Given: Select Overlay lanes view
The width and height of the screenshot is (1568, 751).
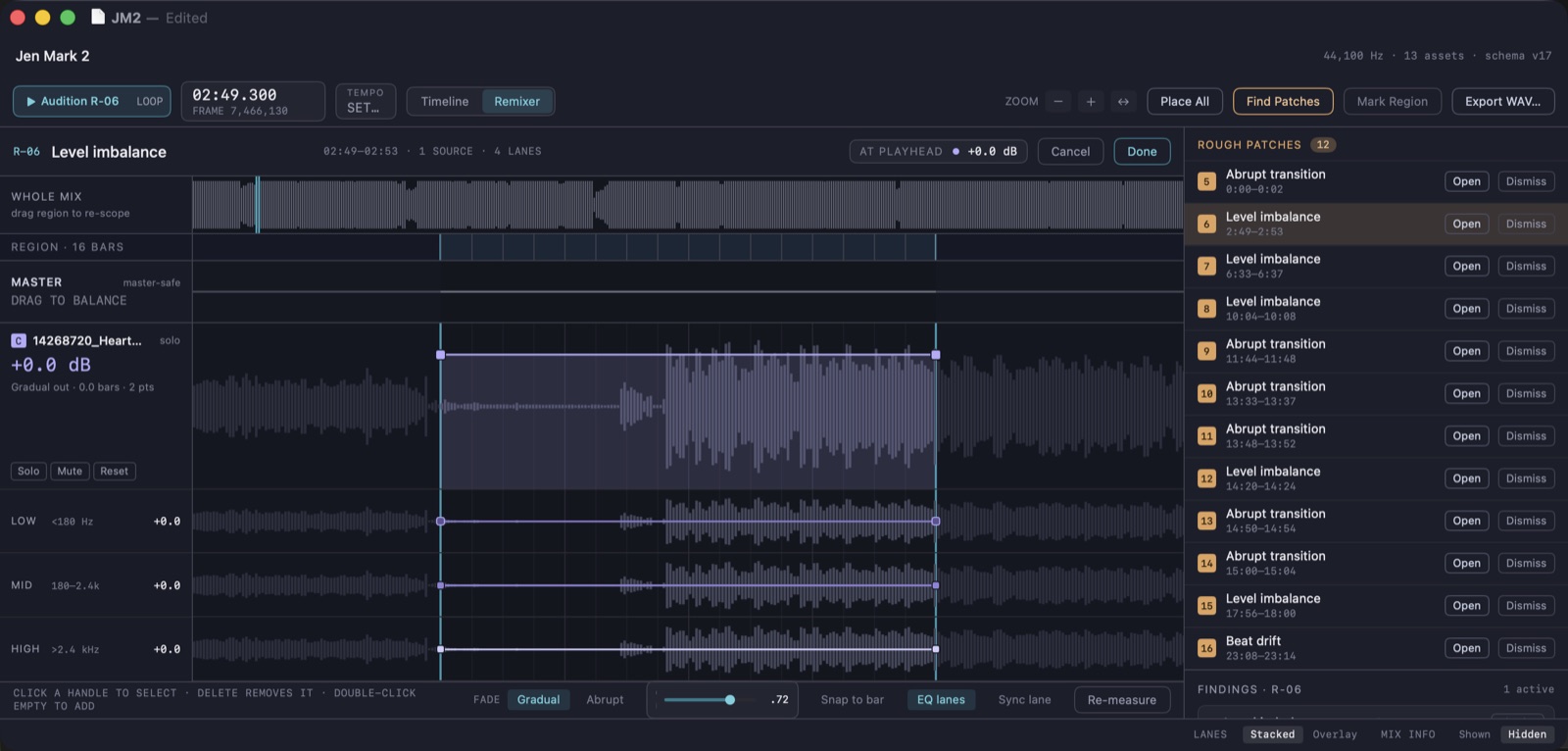Looking at the screenshot, I should pyautogui.click(x=1335, y=734).
